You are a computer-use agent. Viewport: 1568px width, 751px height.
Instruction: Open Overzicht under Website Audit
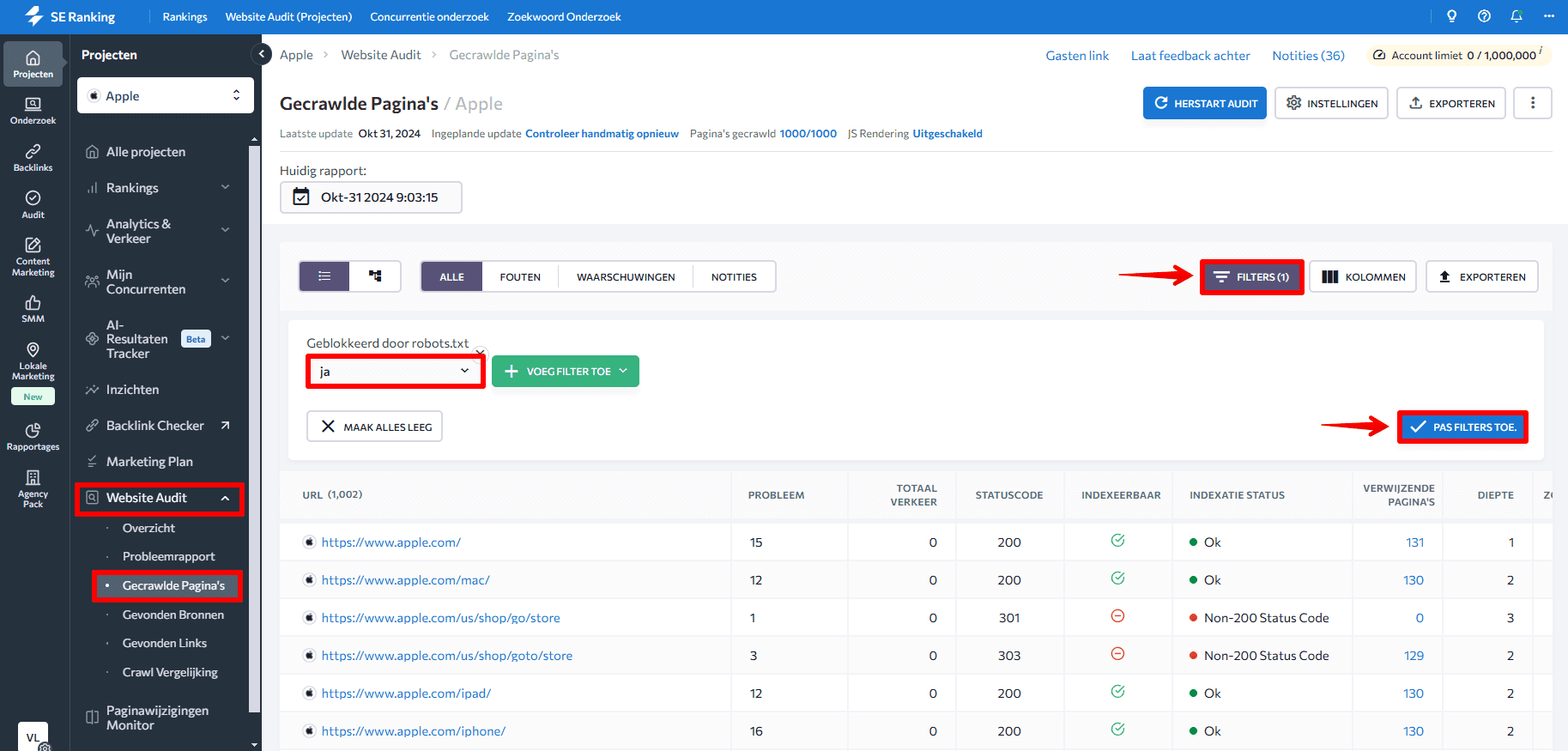coord(148,528)
